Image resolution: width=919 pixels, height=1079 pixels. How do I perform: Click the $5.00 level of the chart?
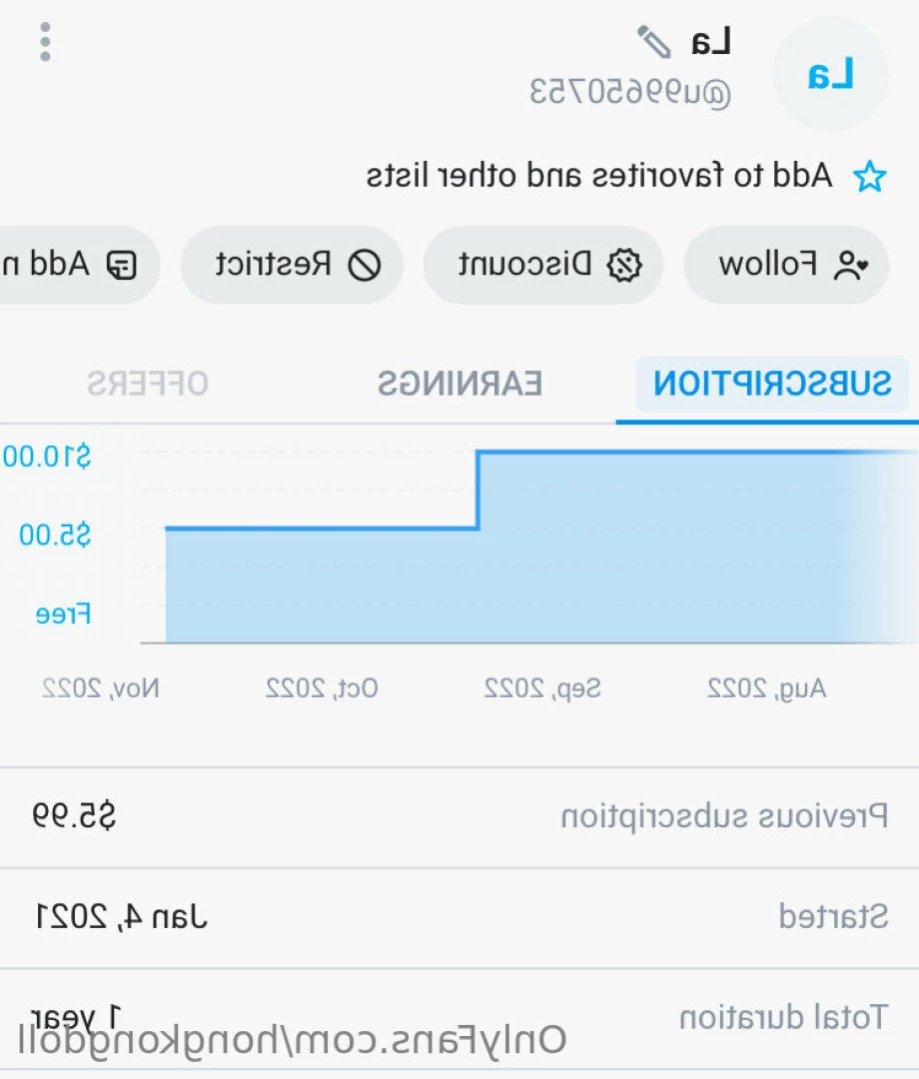coord(322,528)
